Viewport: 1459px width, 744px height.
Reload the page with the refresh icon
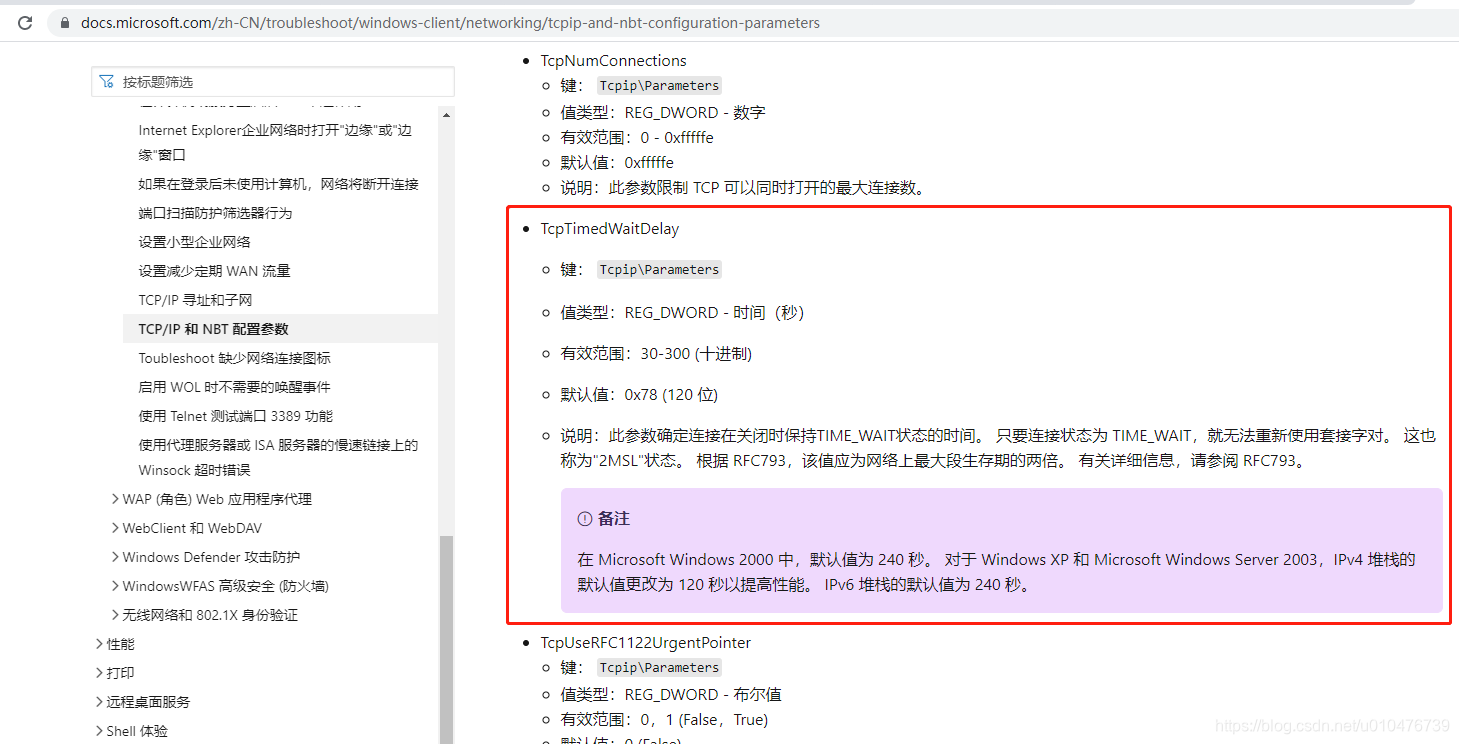pyautogui.click(x=25, y=22)
